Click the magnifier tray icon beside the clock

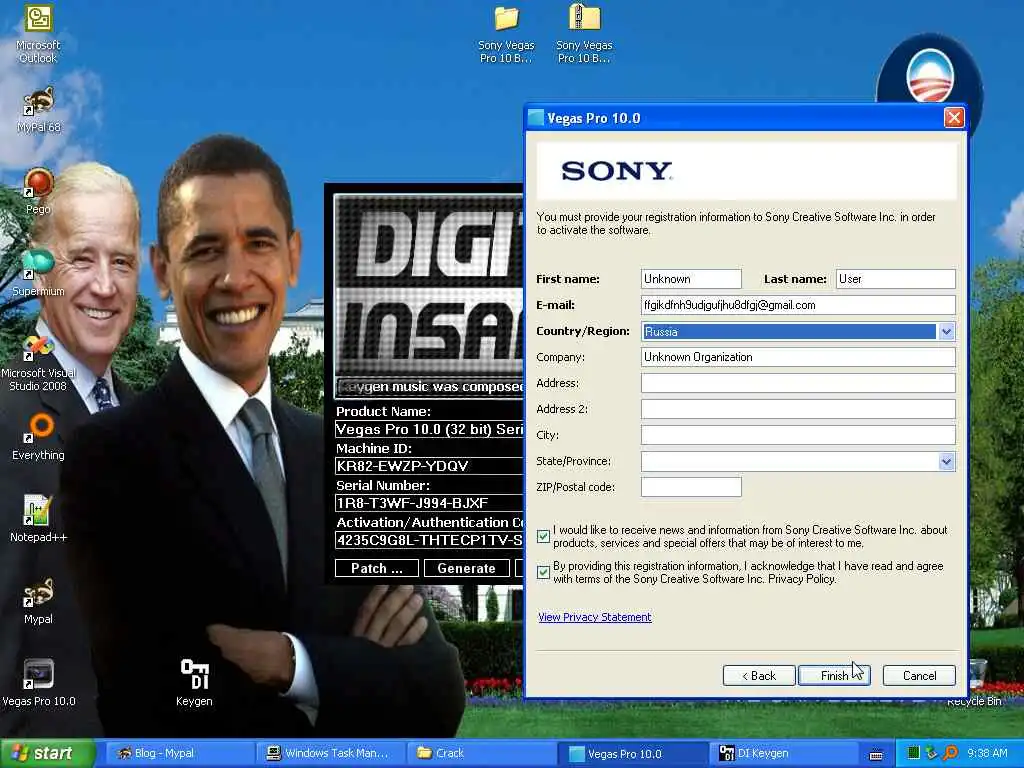(x=950, y=753)
